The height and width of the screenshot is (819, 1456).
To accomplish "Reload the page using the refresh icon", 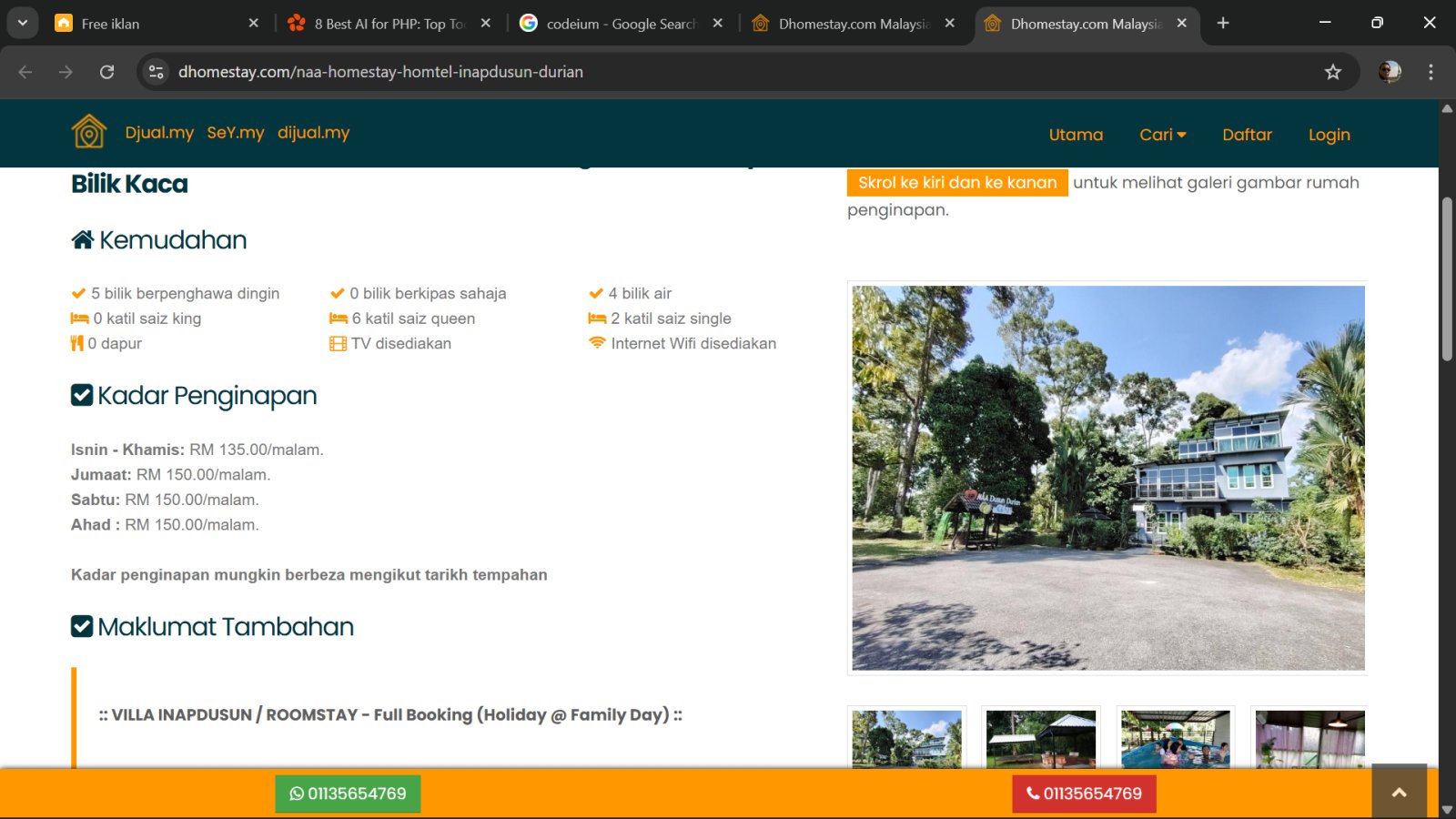I will pos(106,72).
